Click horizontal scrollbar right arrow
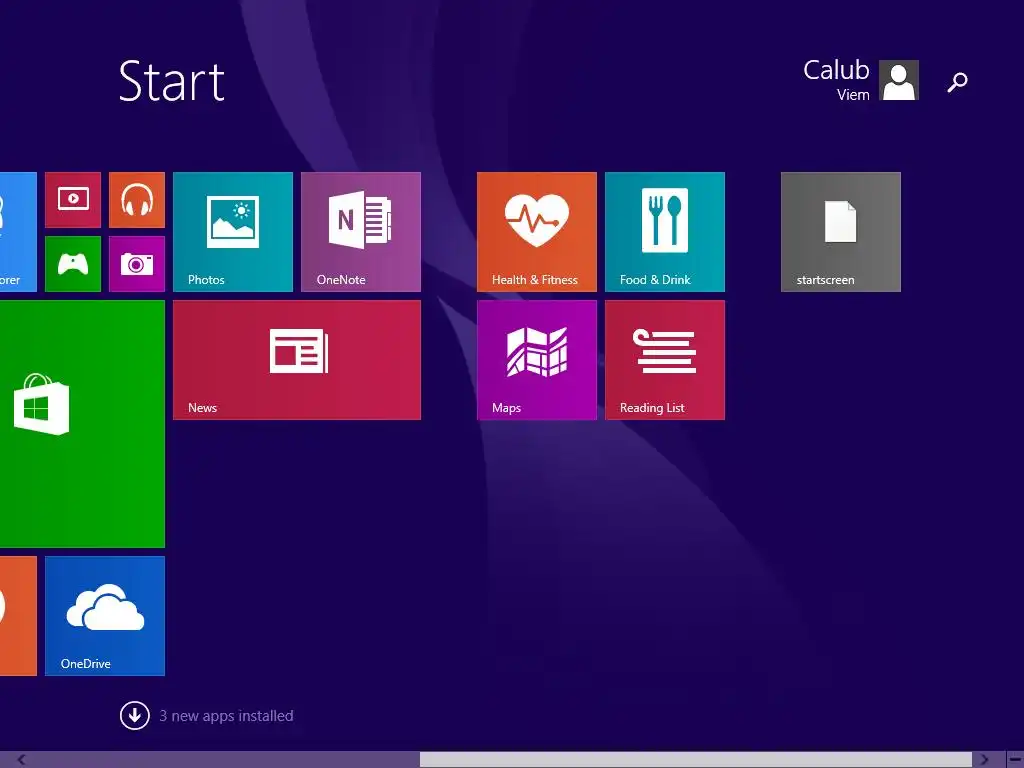1024x768 pixels. tap(984, 760)
